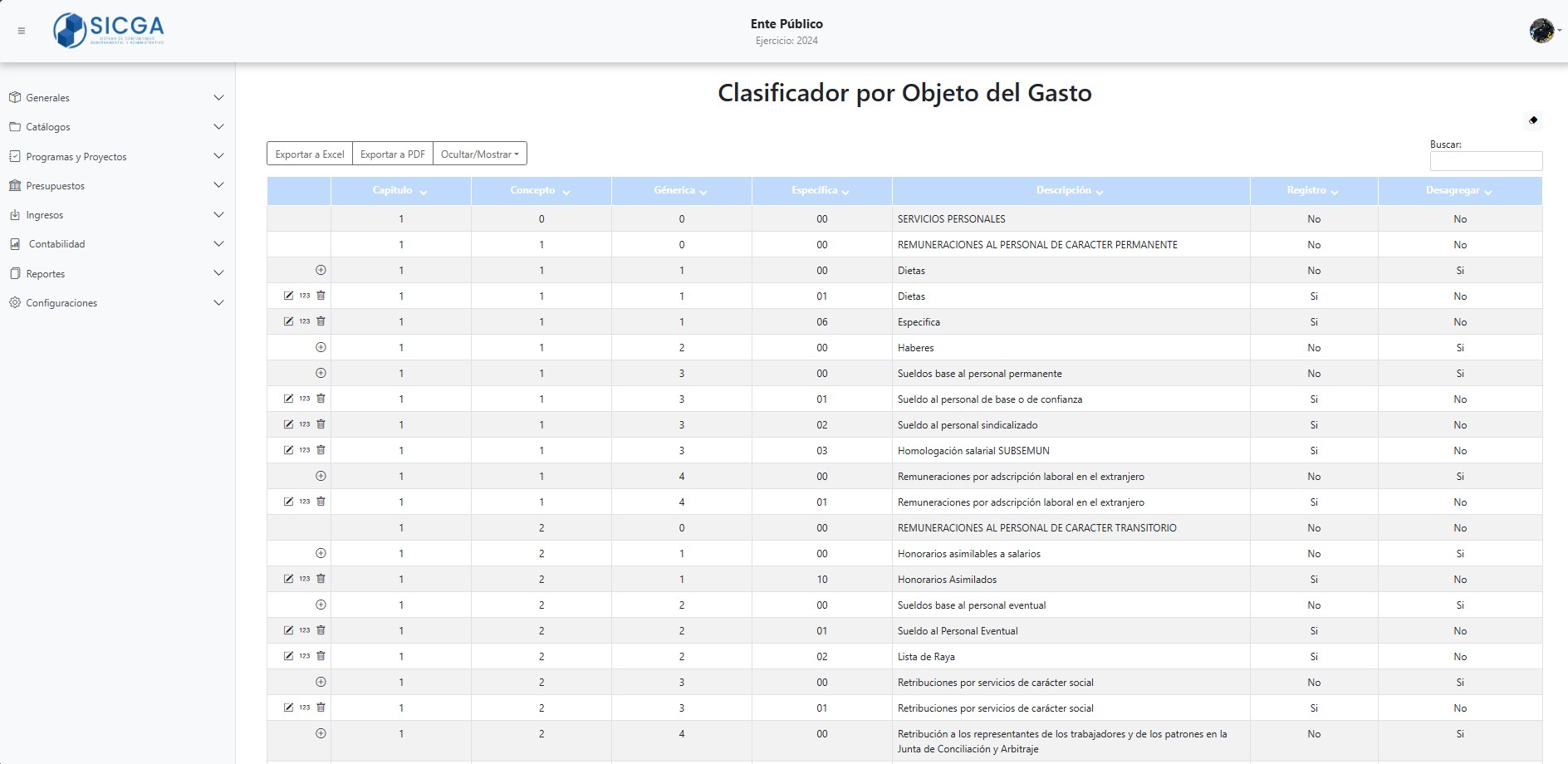Sort by the Descripción column header
The image size is (1568, 764).
1070,191
